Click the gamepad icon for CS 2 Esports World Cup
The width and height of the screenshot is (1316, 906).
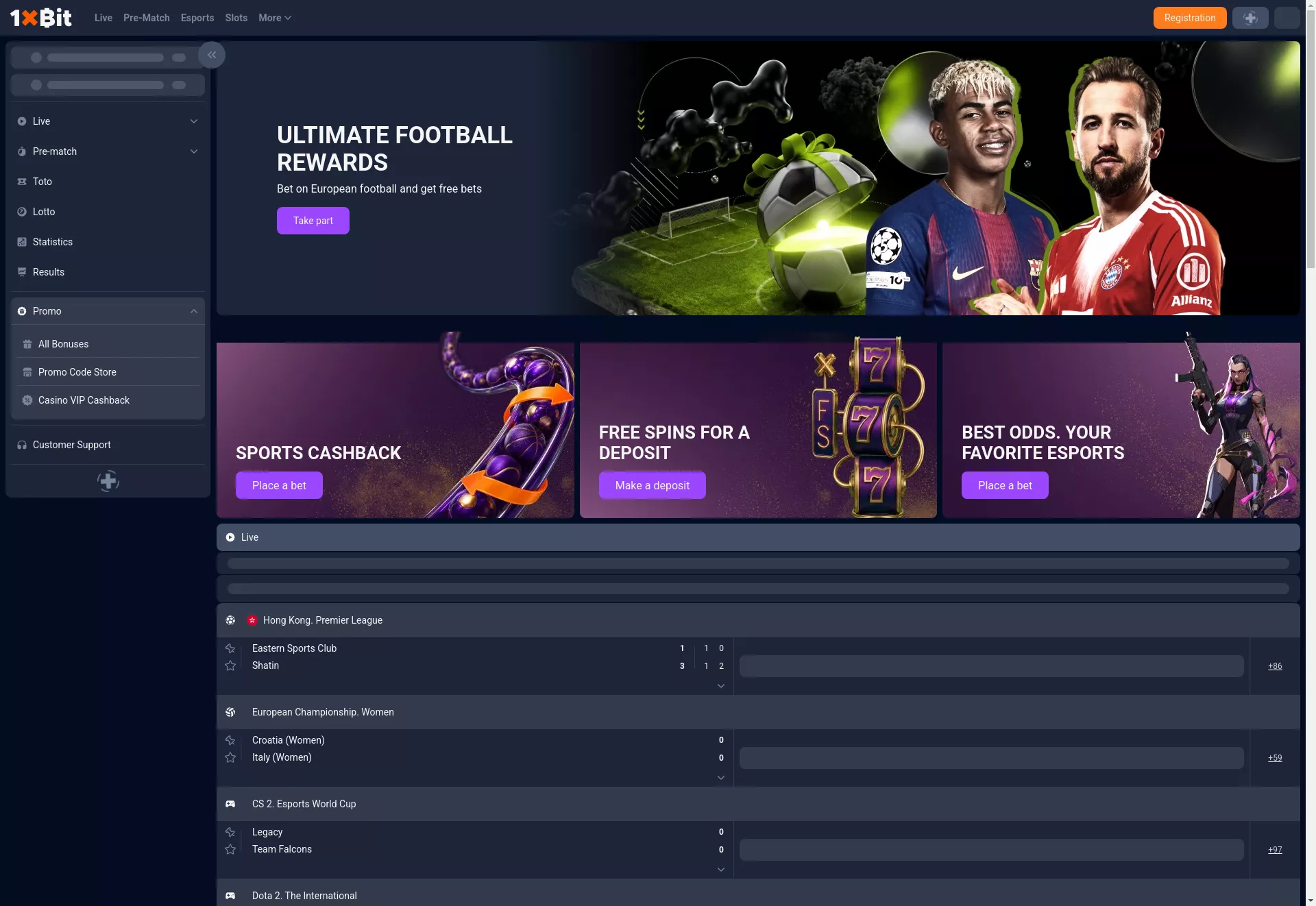230,804
